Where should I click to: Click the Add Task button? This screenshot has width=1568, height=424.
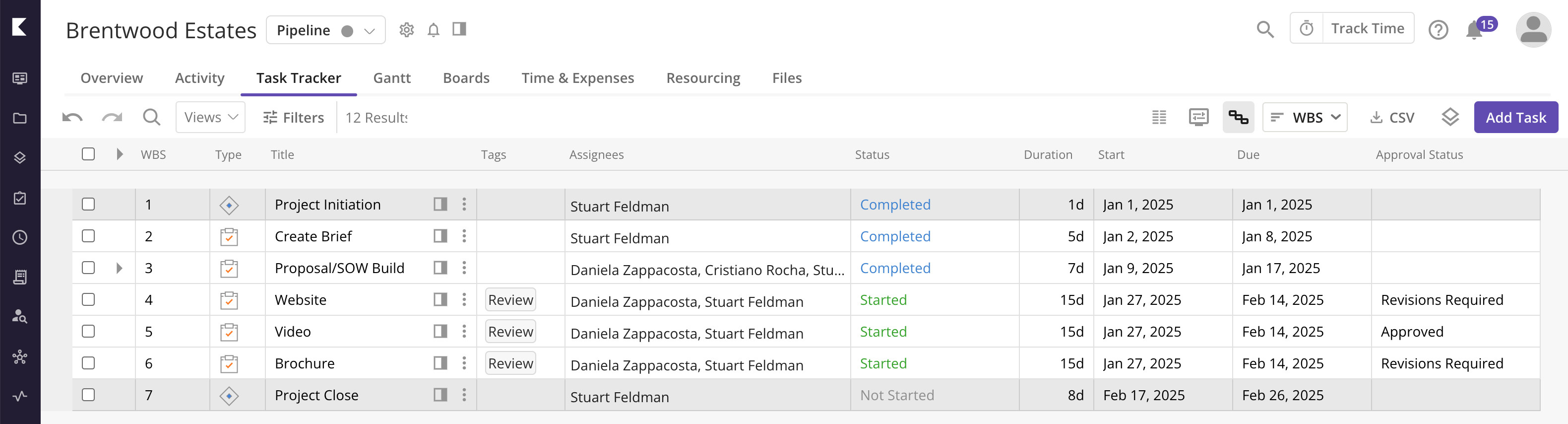click(x=1515, y=118)
